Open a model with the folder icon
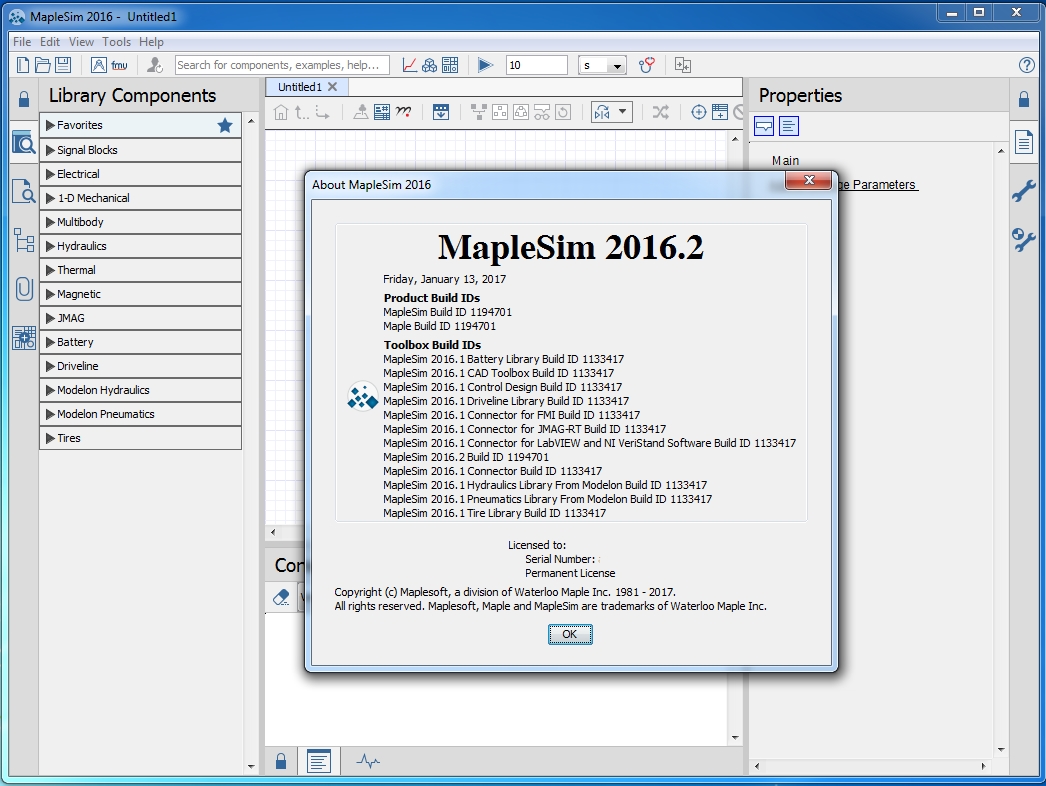 (43, 65)
